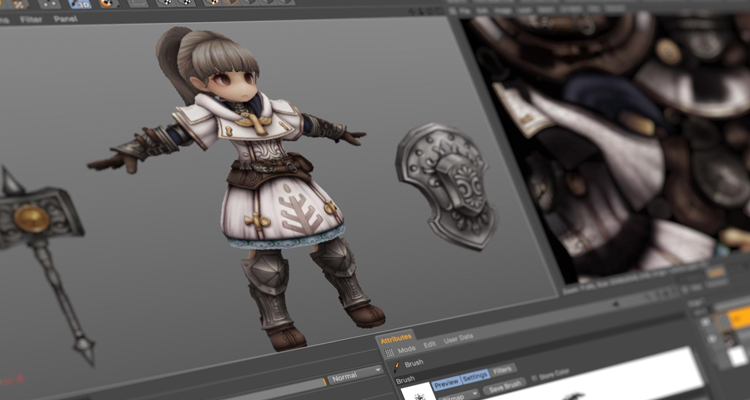750x400 pixels.
Task: Select the Settings brush tab
Action: point(475,375)
